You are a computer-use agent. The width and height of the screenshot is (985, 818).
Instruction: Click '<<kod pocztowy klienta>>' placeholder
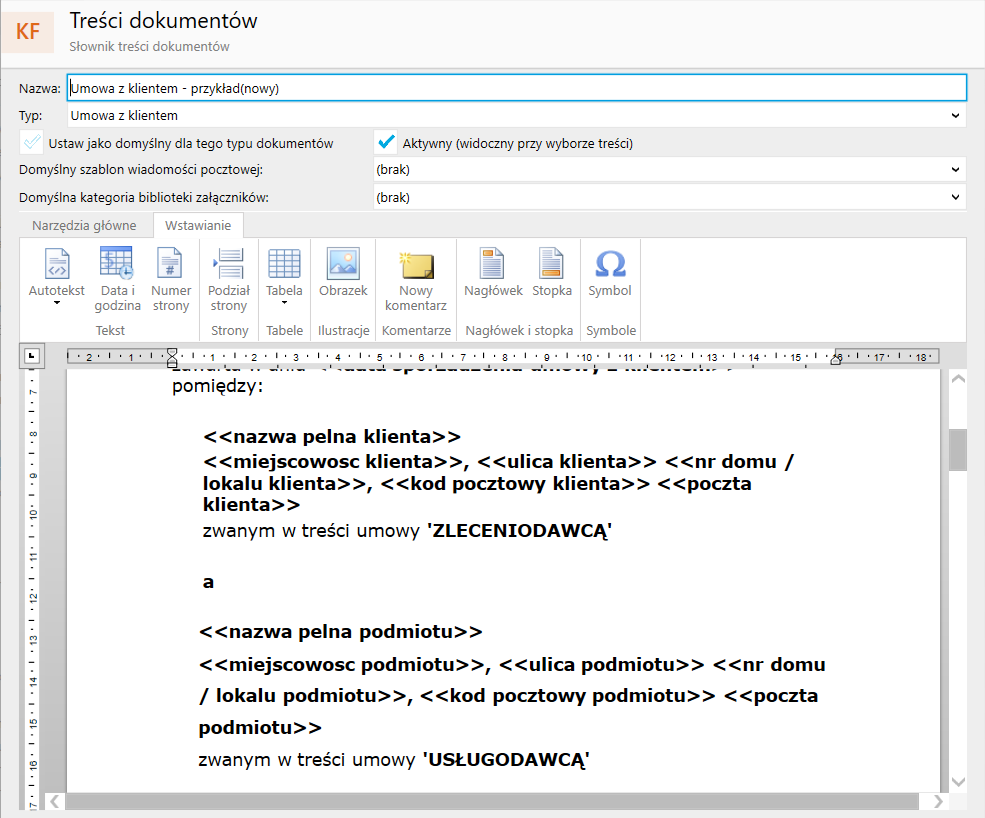point(515,484)
